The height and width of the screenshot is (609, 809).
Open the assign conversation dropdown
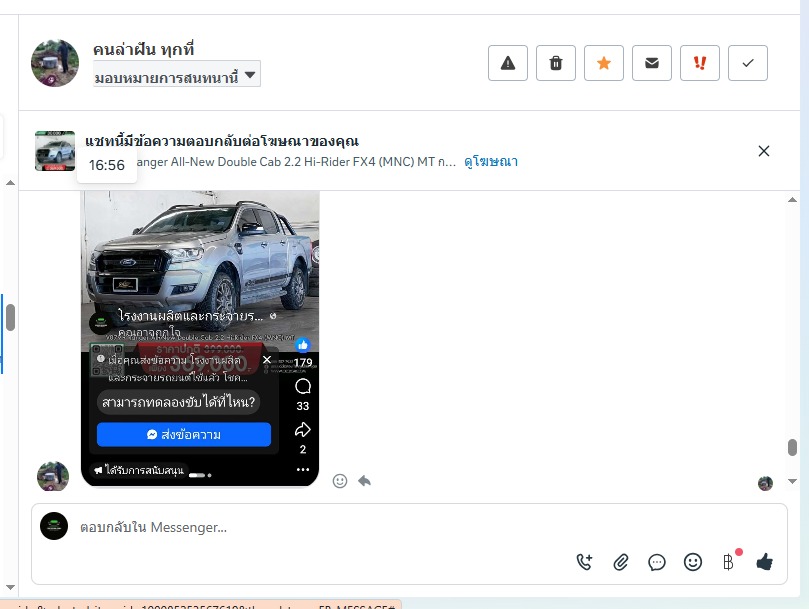(x=176, y=74)
